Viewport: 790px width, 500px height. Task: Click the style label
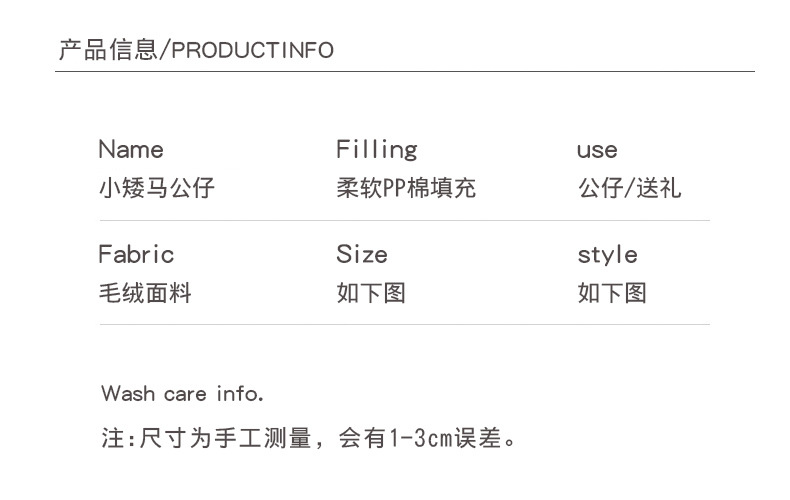click(607, 254)
